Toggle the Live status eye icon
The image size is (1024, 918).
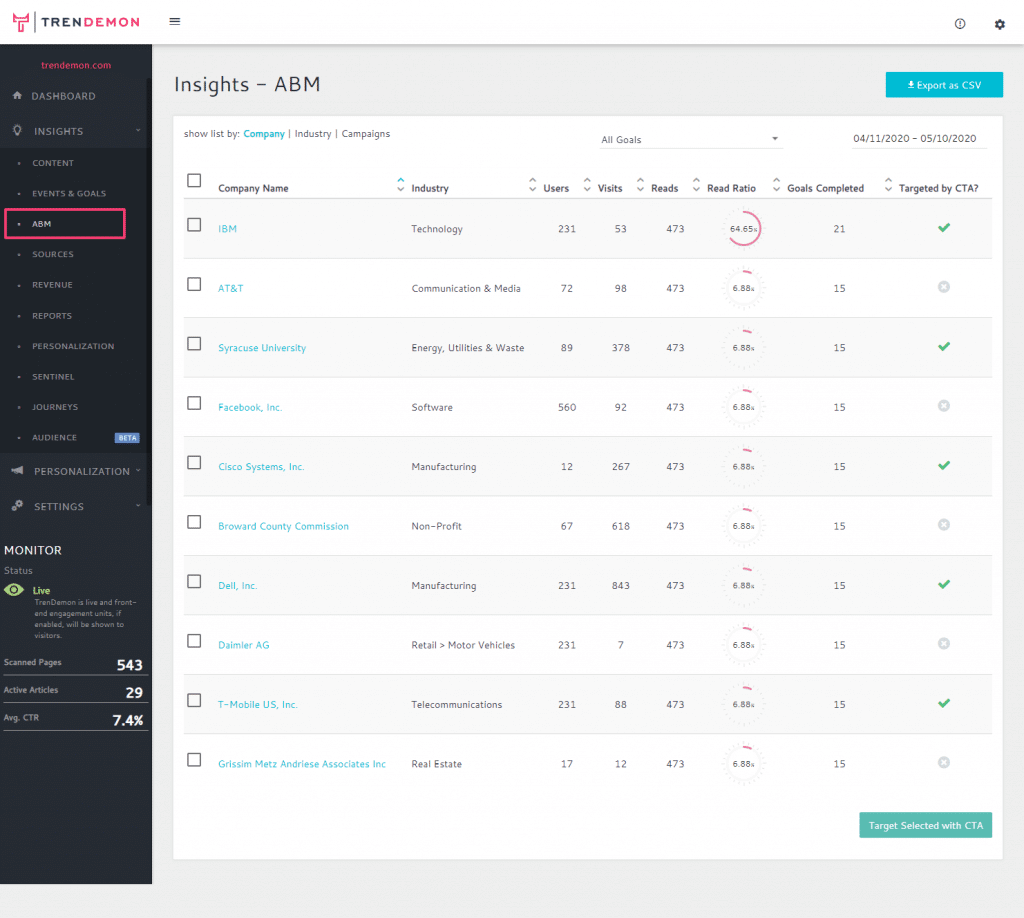(x=14, y=590)
